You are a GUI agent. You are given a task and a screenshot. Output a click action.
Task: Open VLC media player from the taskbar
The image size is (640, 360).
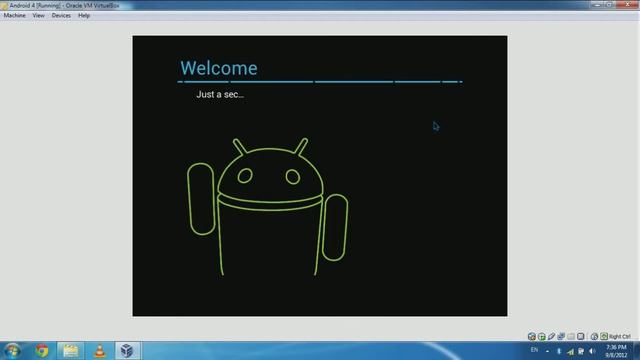[x=100, y=351]
